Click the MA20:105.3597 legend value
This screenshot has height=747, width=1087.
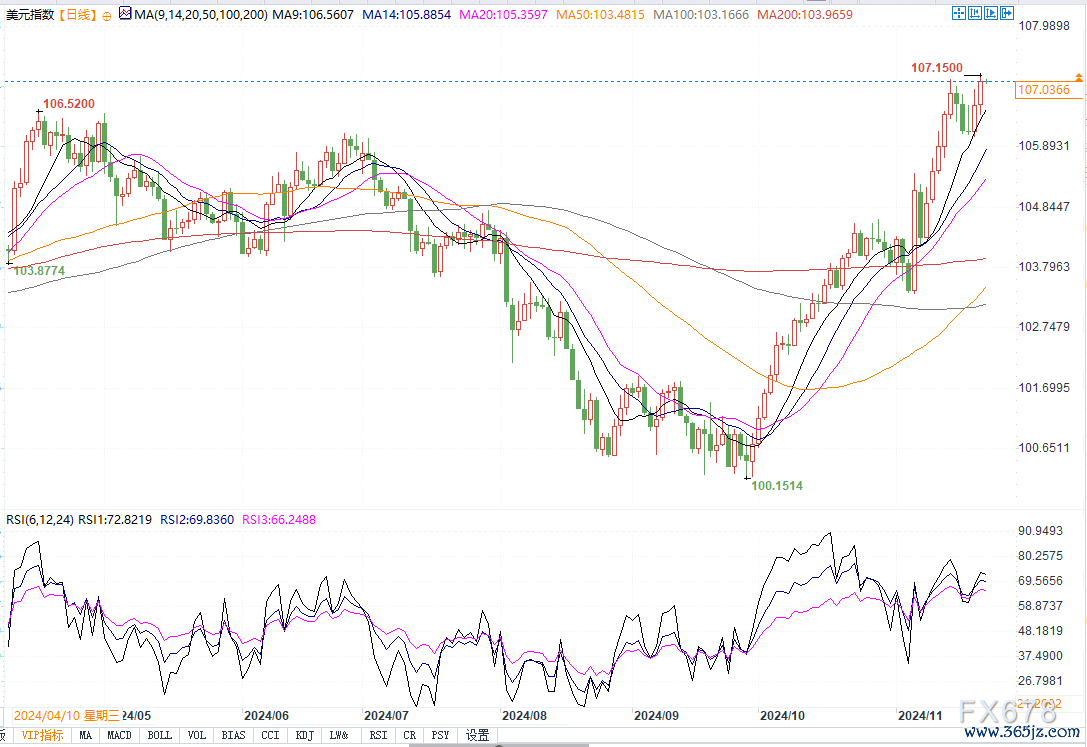pyautogui.click(x=503, y=15)
